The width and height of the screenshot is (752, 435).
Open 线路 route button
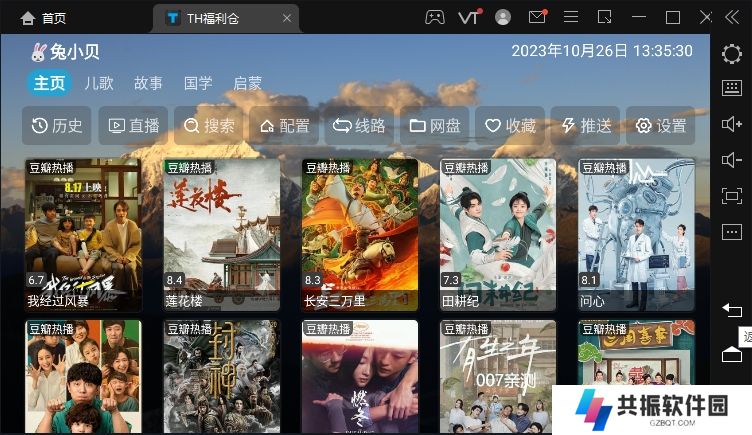359,126
